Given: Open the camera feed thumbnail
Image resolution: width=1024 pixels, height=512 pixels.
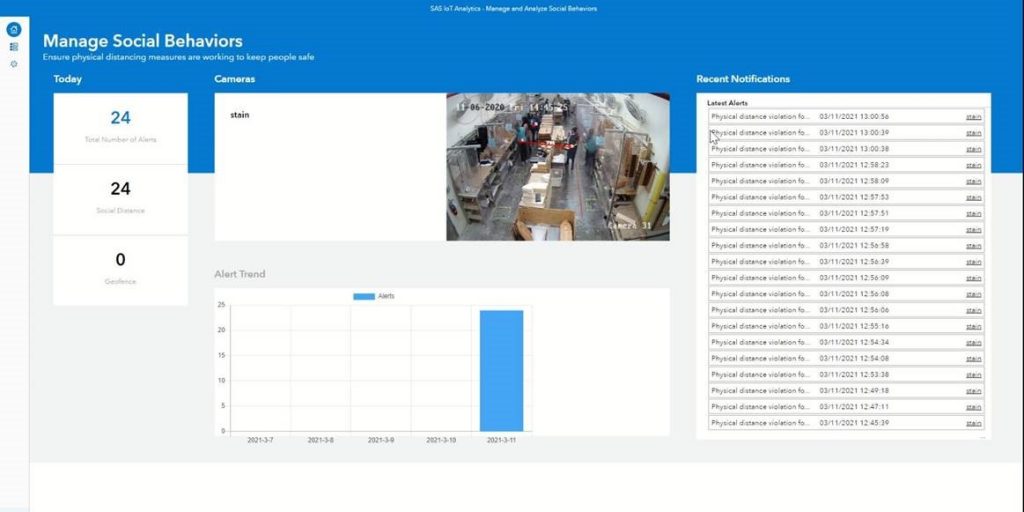Looking at the screenshot, I should 556,167.
